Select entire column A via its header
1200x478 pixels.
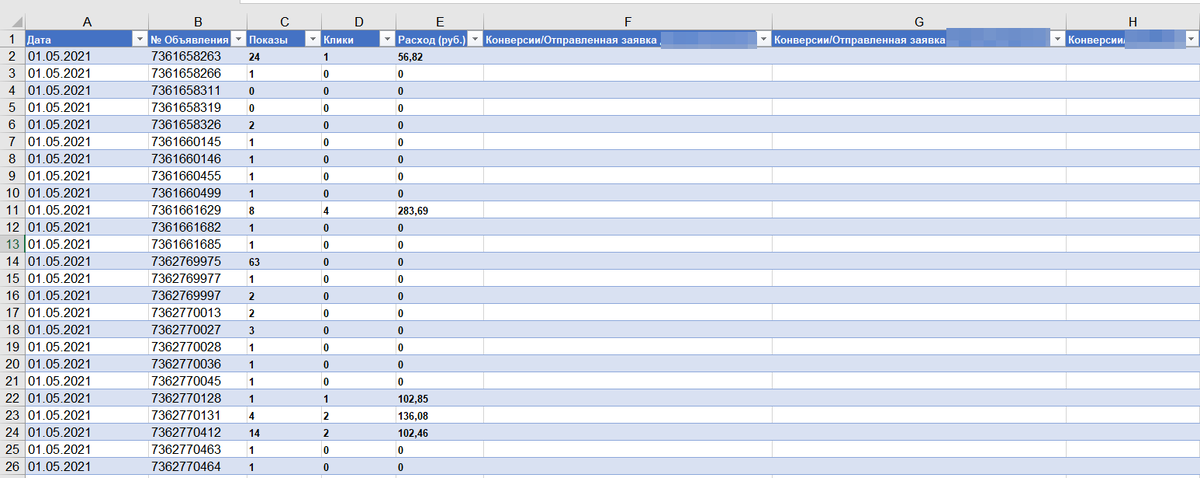tap(87, 21)
